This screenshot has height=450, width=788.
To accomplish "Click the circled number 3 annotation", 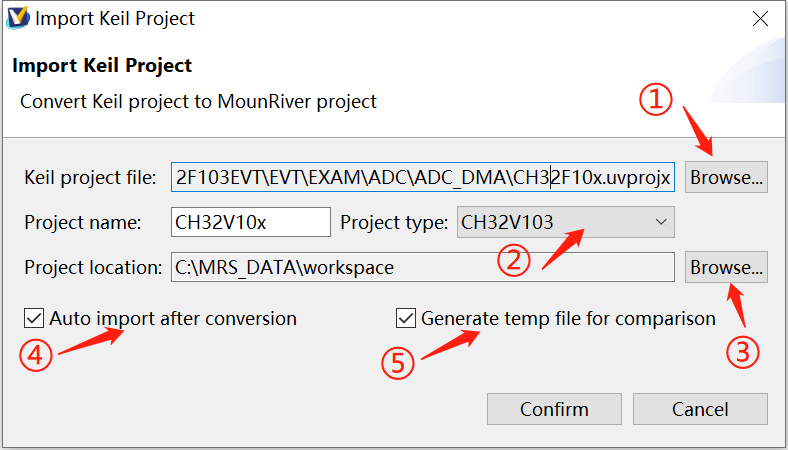I will click(x=743, y=351).
